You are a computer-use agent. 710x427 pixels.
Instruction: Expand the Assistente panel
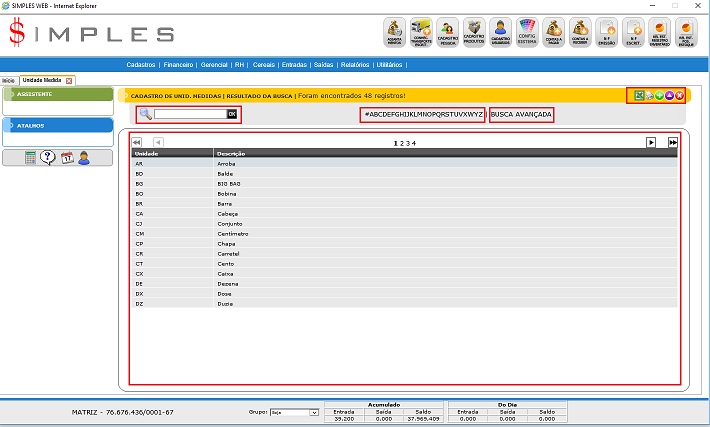[57, 94]
